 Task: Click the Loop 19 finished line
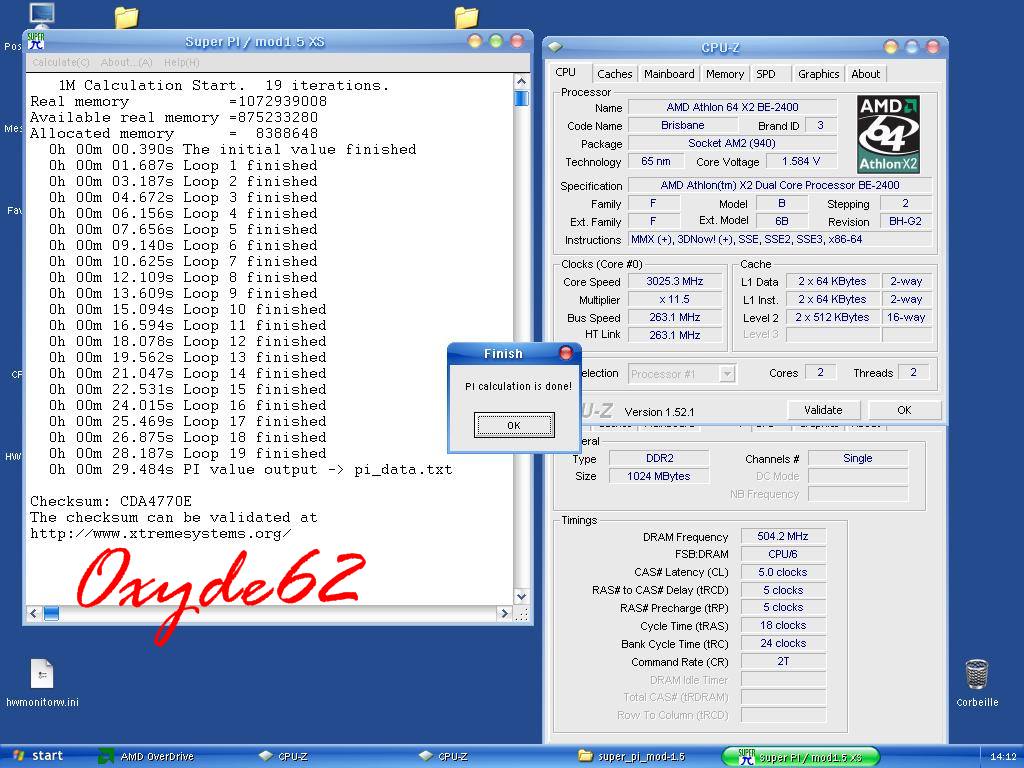tap(188, 453)
